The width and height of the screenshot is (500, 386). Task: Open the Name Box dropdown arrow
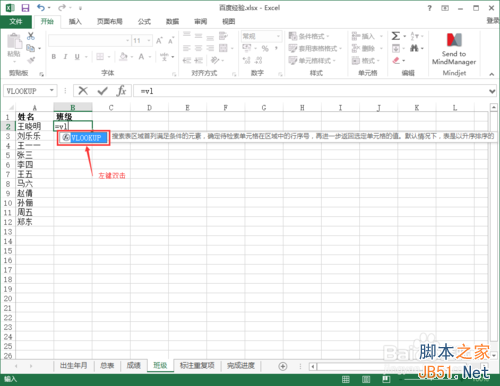coord(52,90)
